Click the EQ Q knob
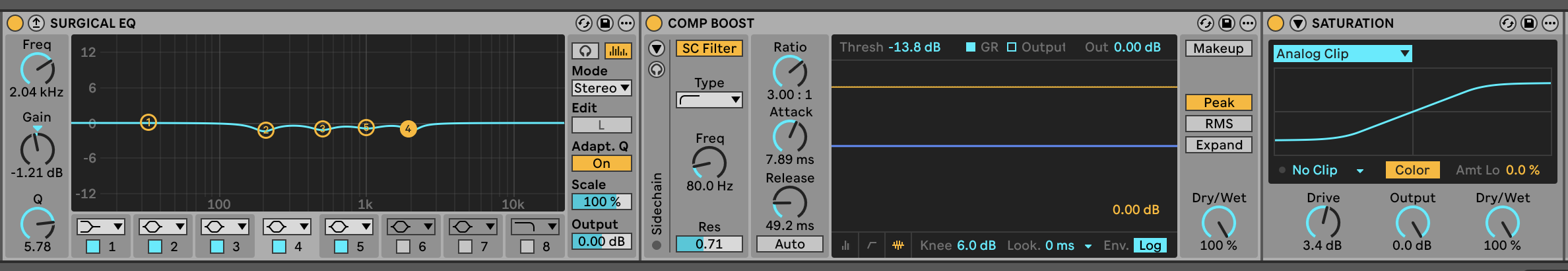Viewport: 1568px width, 271px height. point(38,223)
